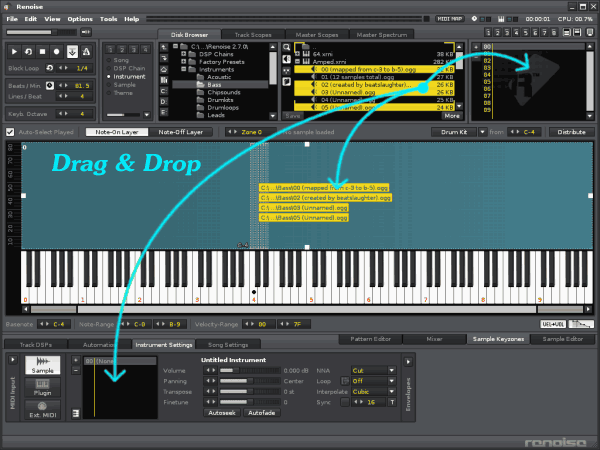Viewport: 600px width, 450px height.
Task: Adjust the Finetune slider
Action: 249,402
